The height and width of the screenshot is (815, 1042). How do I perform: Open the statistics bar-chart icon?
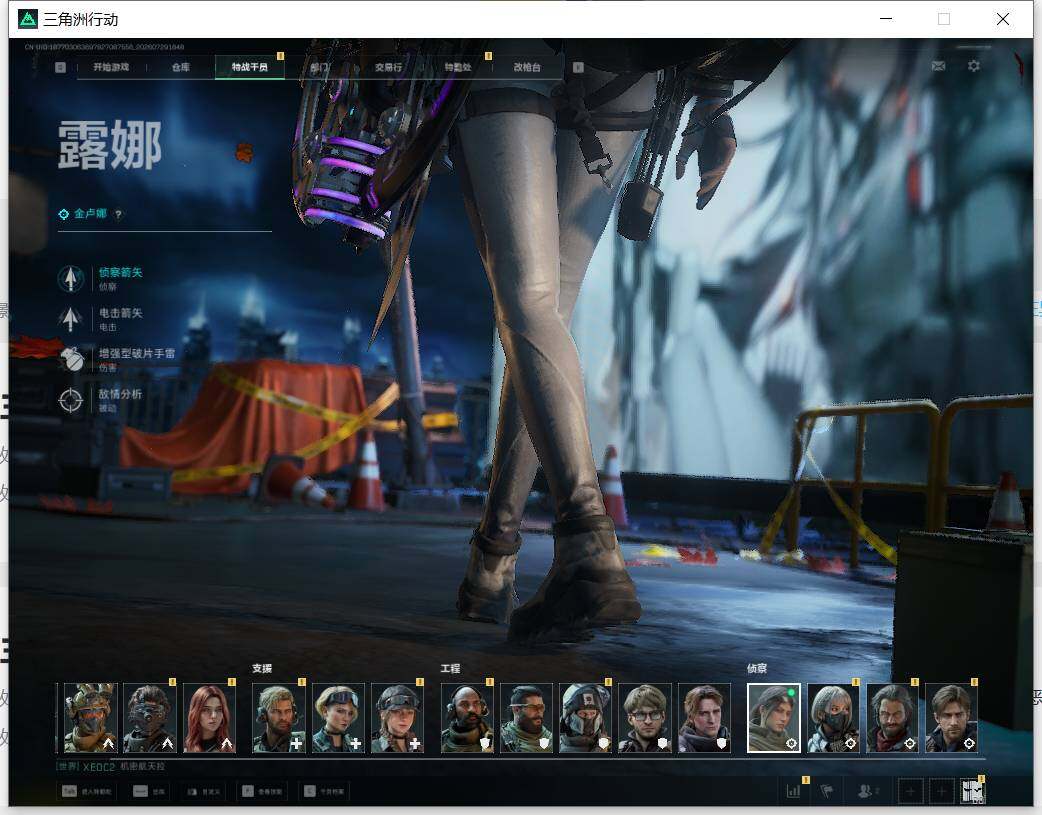pyautogui.click(x=793, y=790)
